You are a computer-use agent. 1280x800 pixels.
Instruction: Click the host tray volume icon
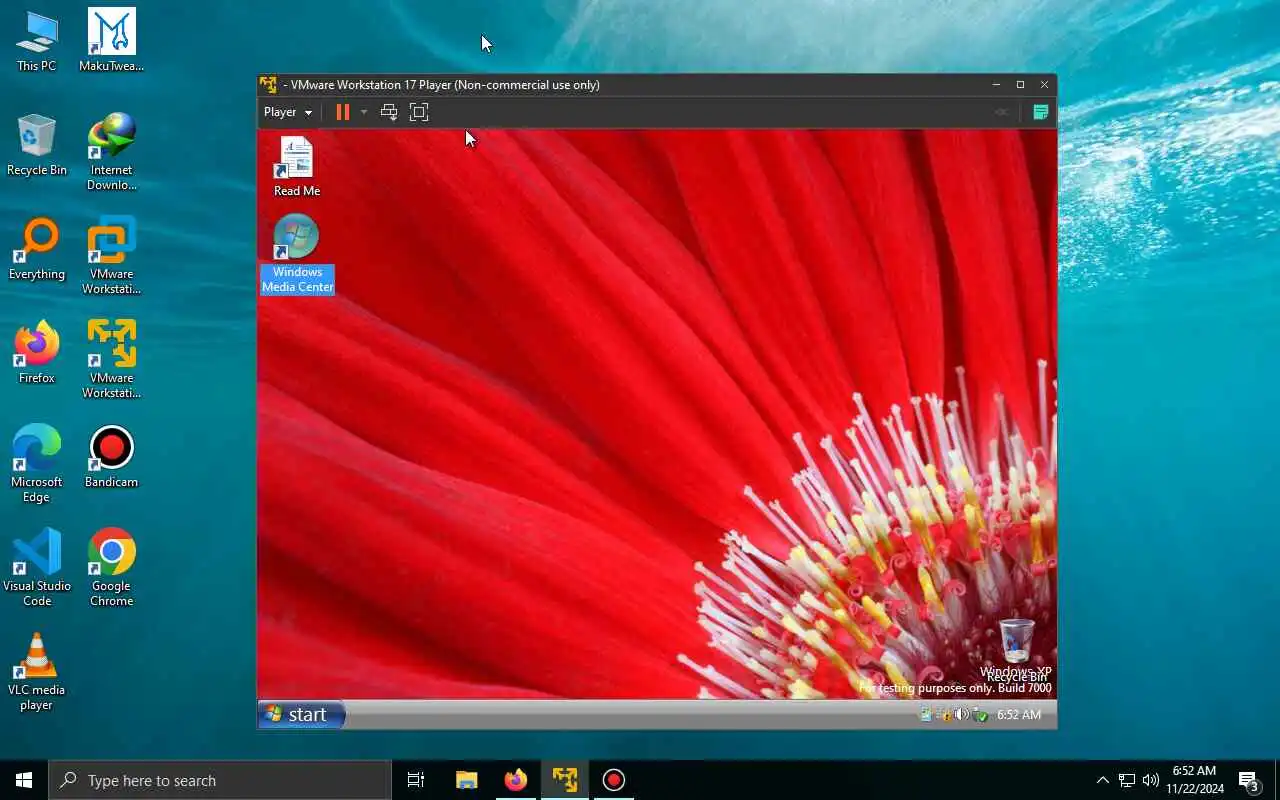click(1151, 780)
